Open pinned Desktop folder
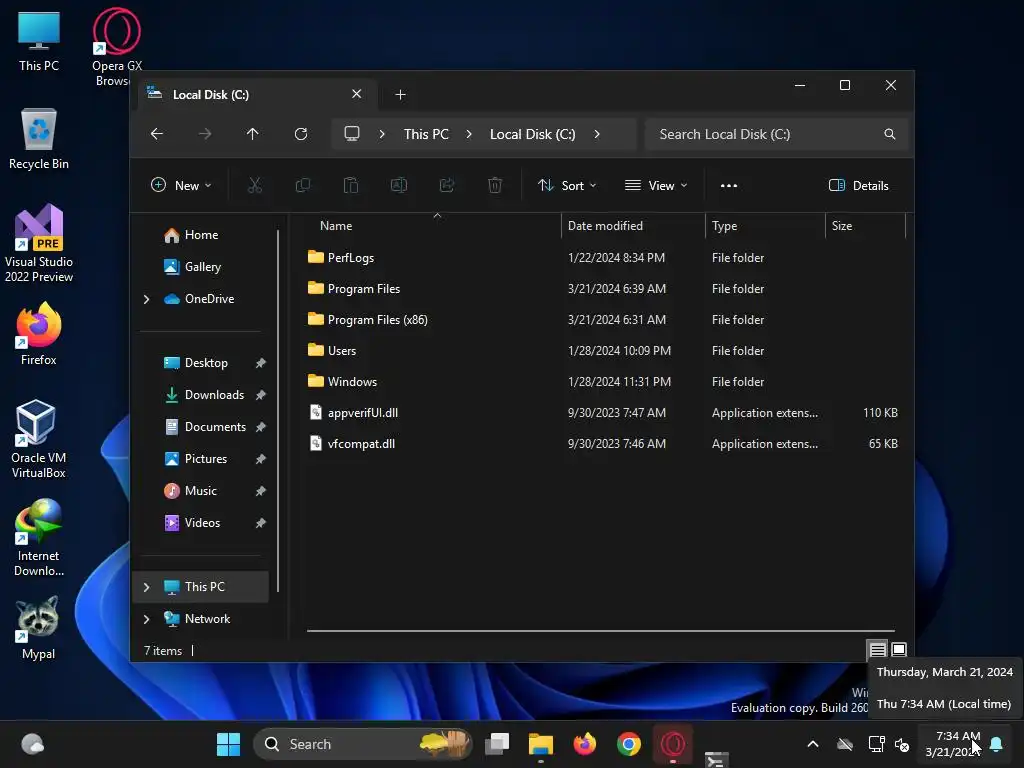Screen dimensions: 1024x768 [x=206, y=363]
